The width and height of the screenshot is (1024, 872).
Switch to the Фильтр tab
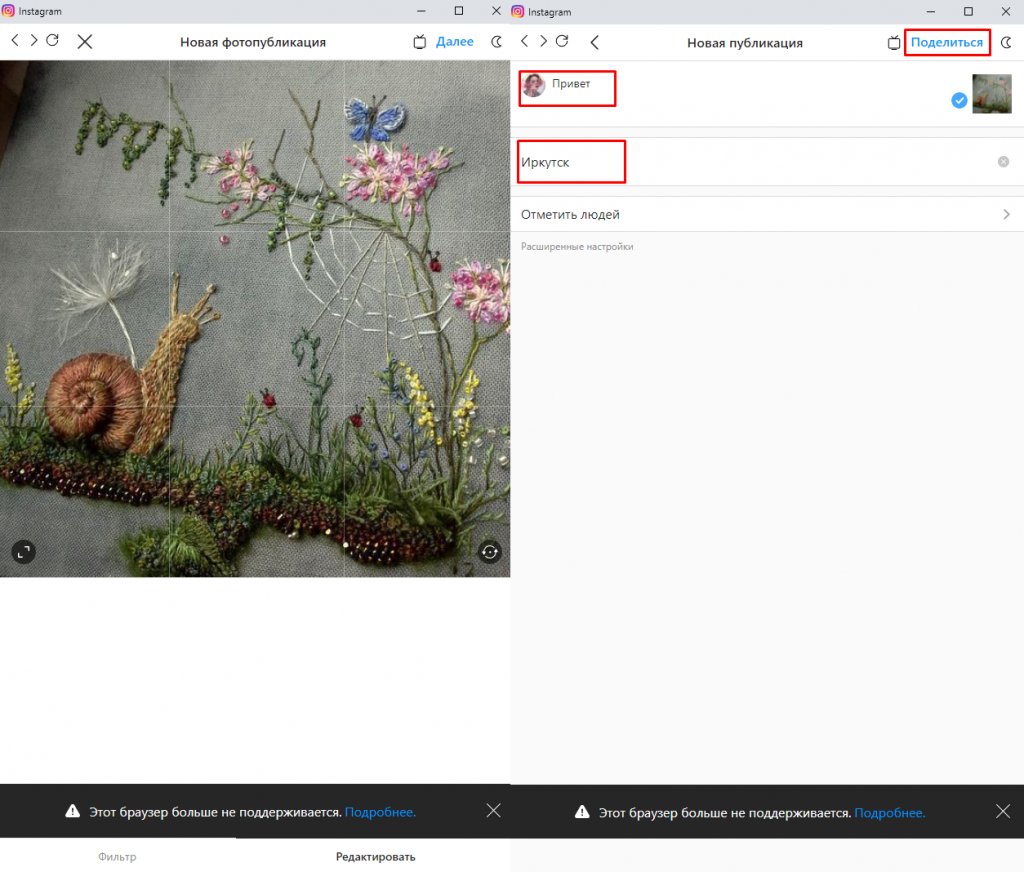(x=117, y=857)
